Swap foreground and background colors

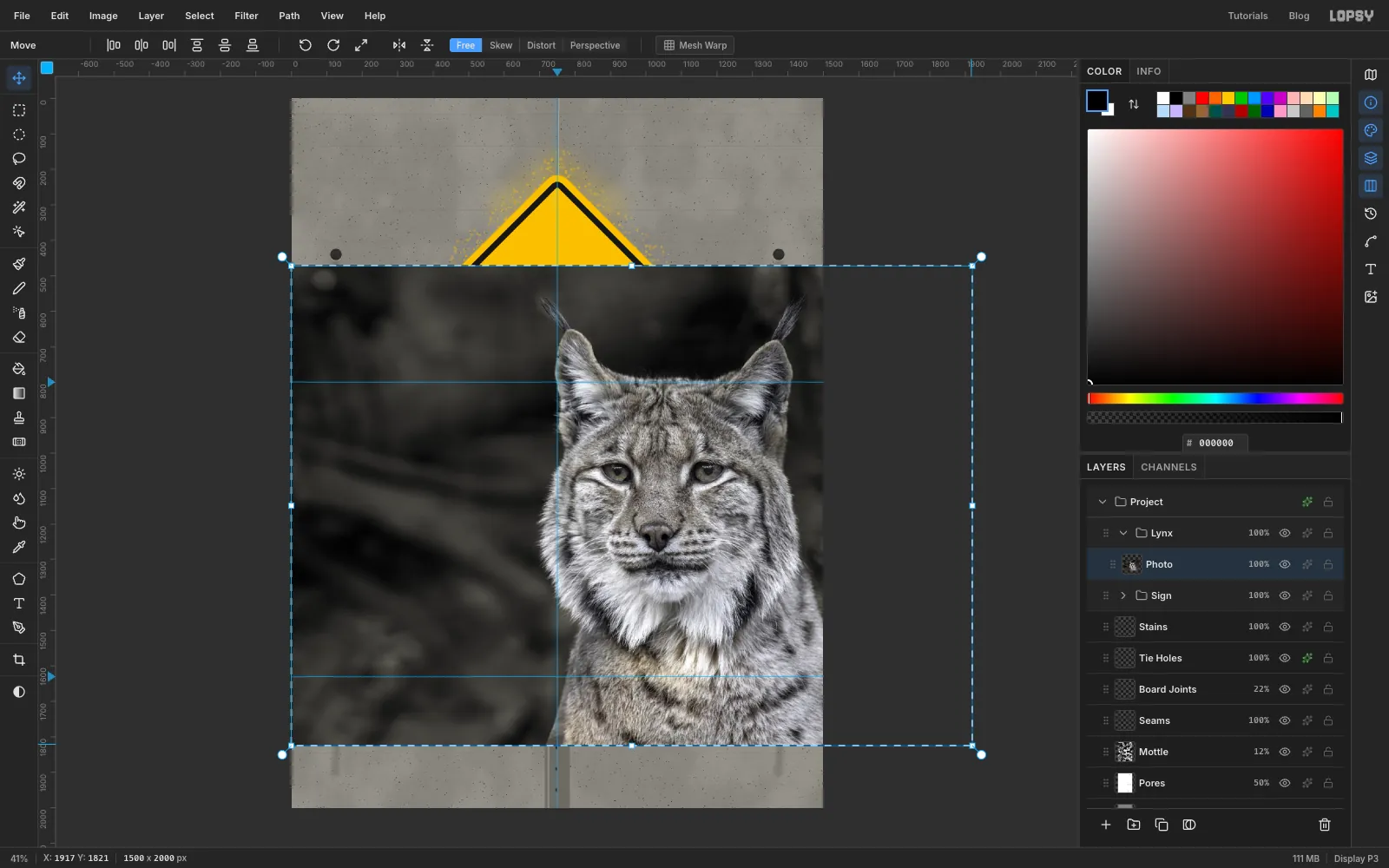tap(1134, 104)
